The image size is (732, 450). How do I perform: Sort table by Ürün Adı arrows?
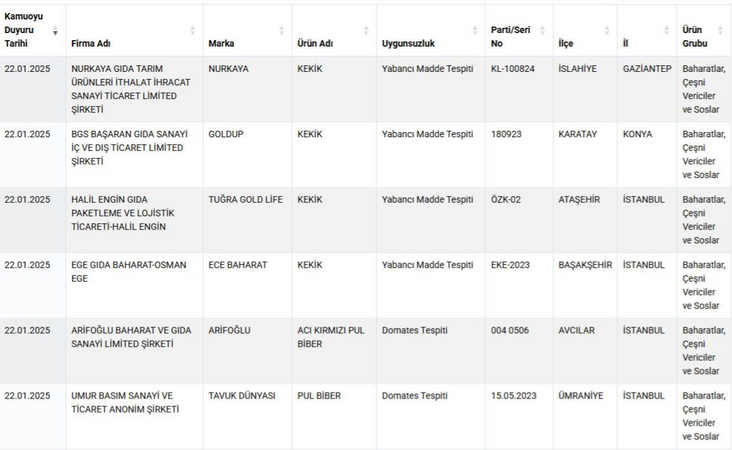(366, 31)
